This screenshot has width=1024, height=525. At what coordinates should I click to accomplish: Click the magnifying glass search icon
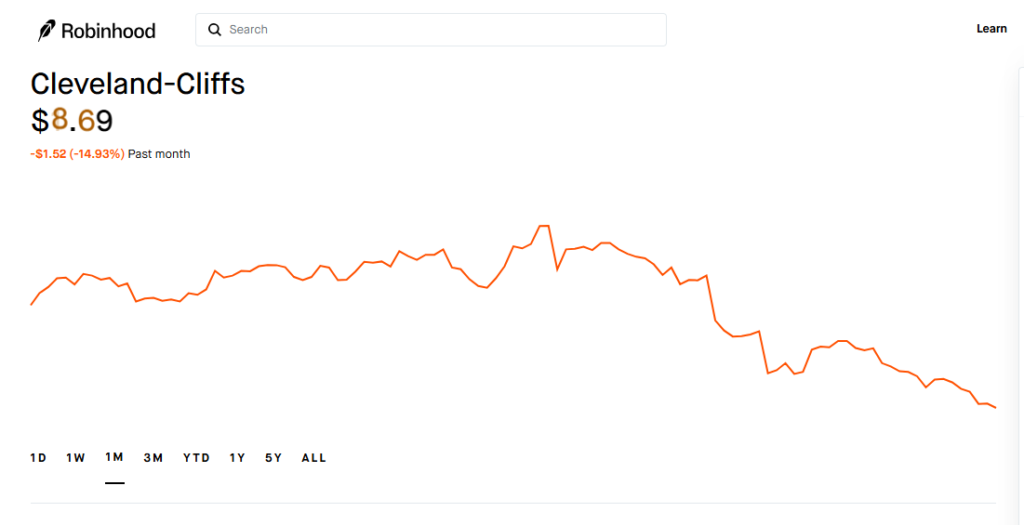tap(214, 30)
